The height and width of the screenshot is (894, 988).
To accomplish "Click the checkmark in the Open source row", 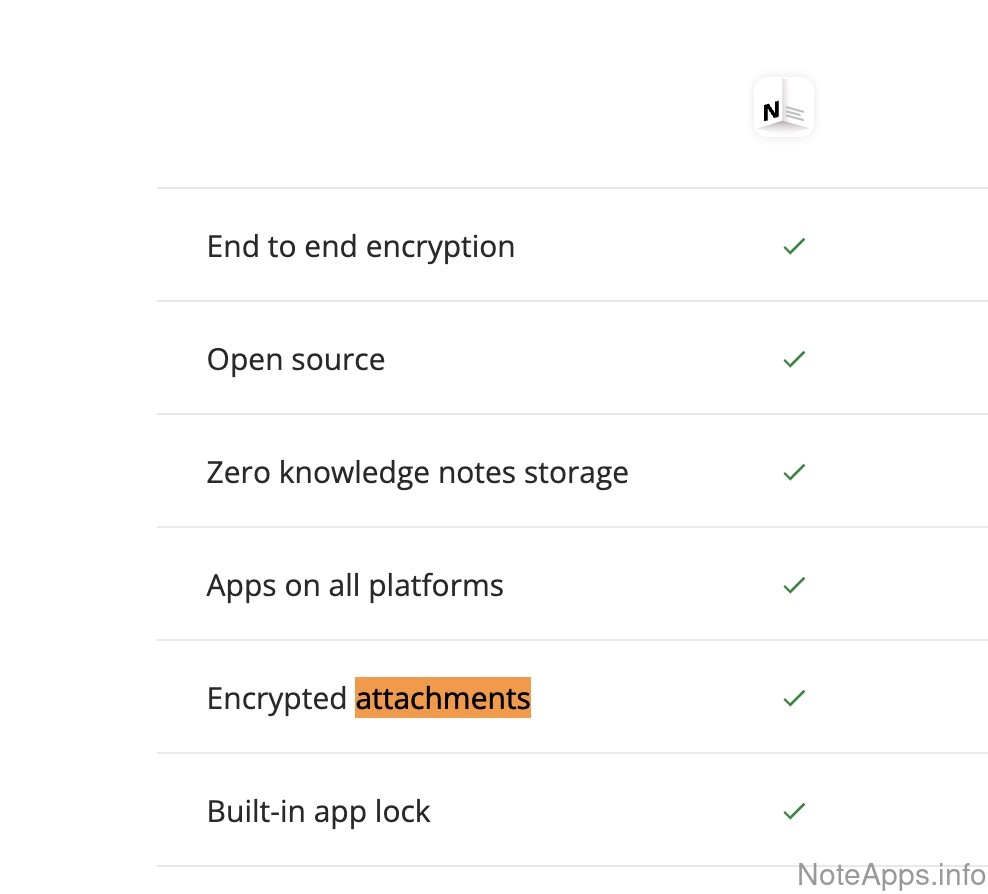I will click(x=794, y=359).
